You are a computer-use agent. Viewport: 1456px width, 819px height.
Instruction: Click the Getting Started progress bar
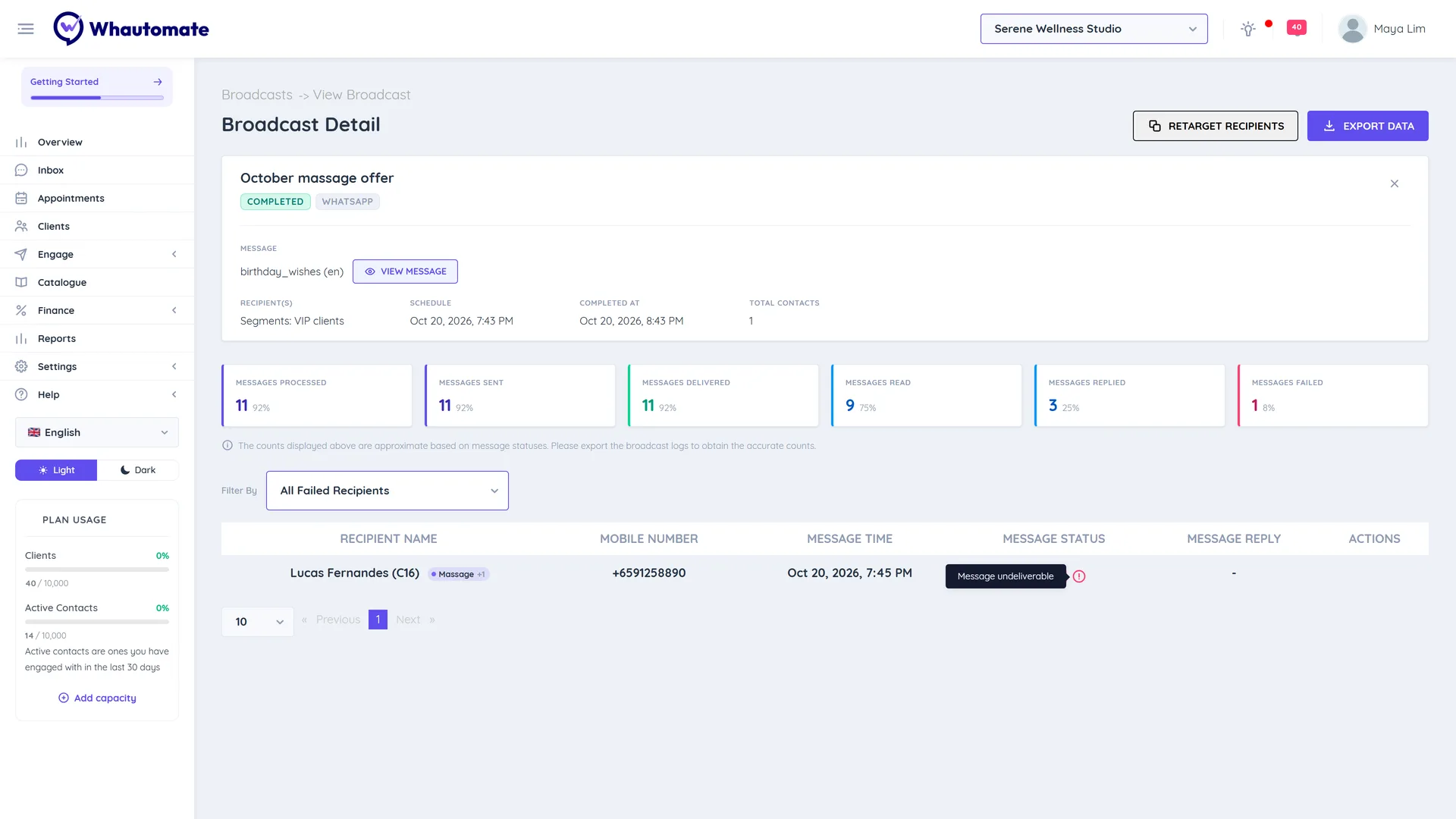tap(97, 98)
